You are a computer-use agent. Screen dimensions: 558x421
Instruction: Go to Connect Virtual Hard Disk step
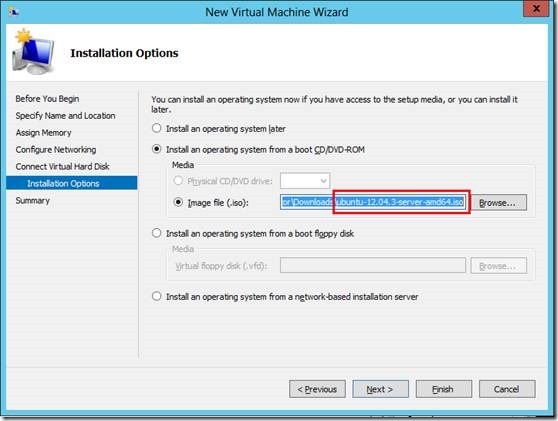tap(62, 167)
